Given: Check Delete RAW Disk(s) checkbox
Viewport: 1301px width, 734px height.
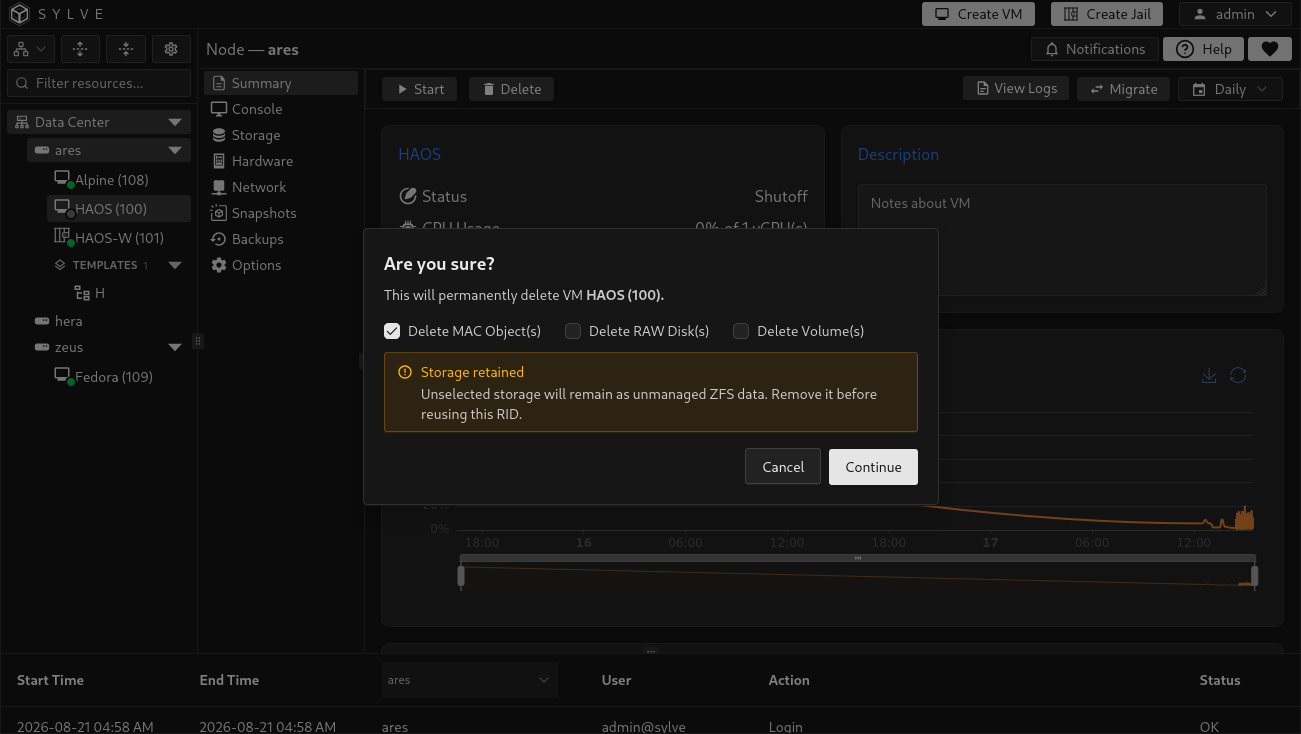Looking at the screenshot, I should click(x=573, y=331).
